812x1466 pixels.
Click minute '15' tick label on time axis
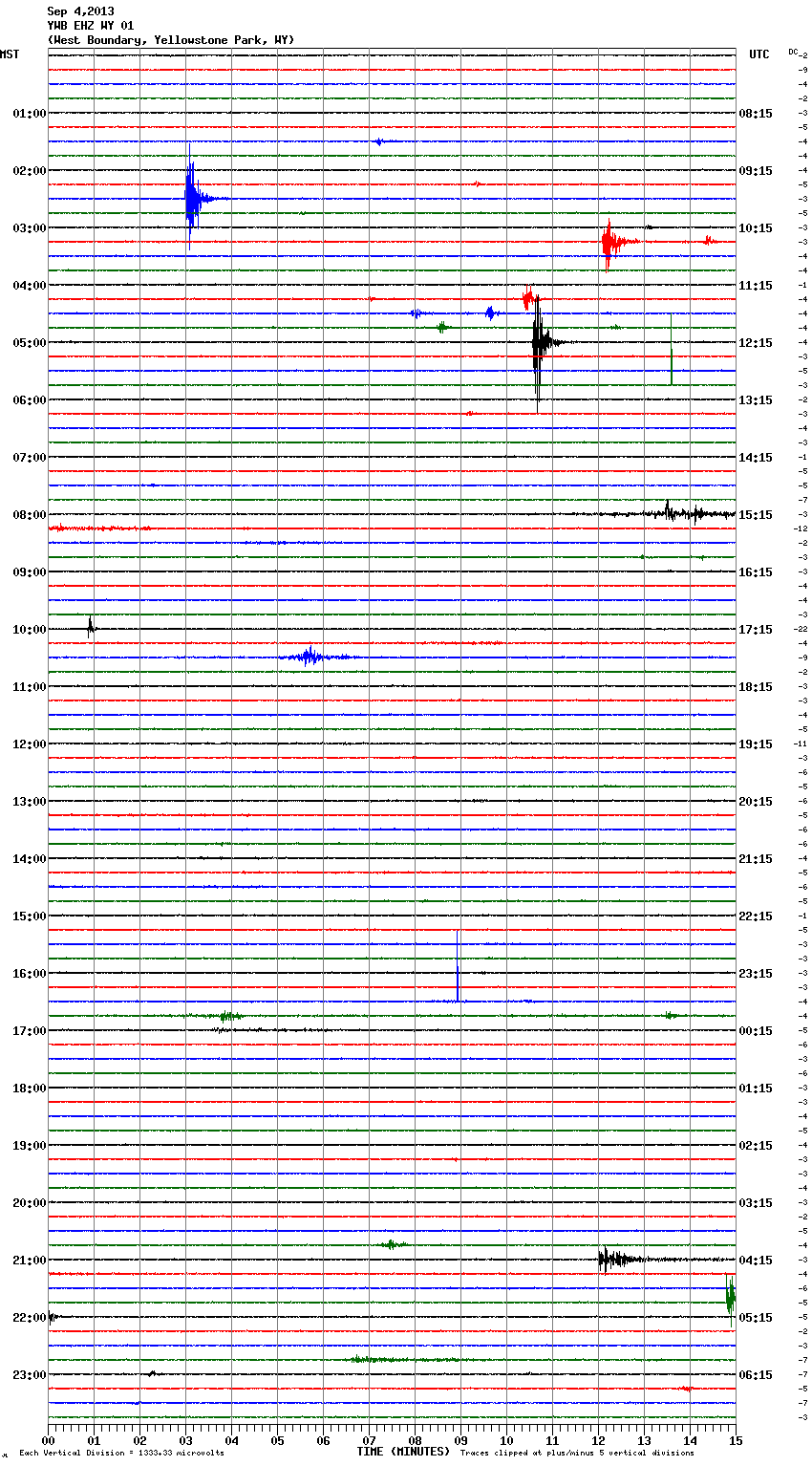736,1440
